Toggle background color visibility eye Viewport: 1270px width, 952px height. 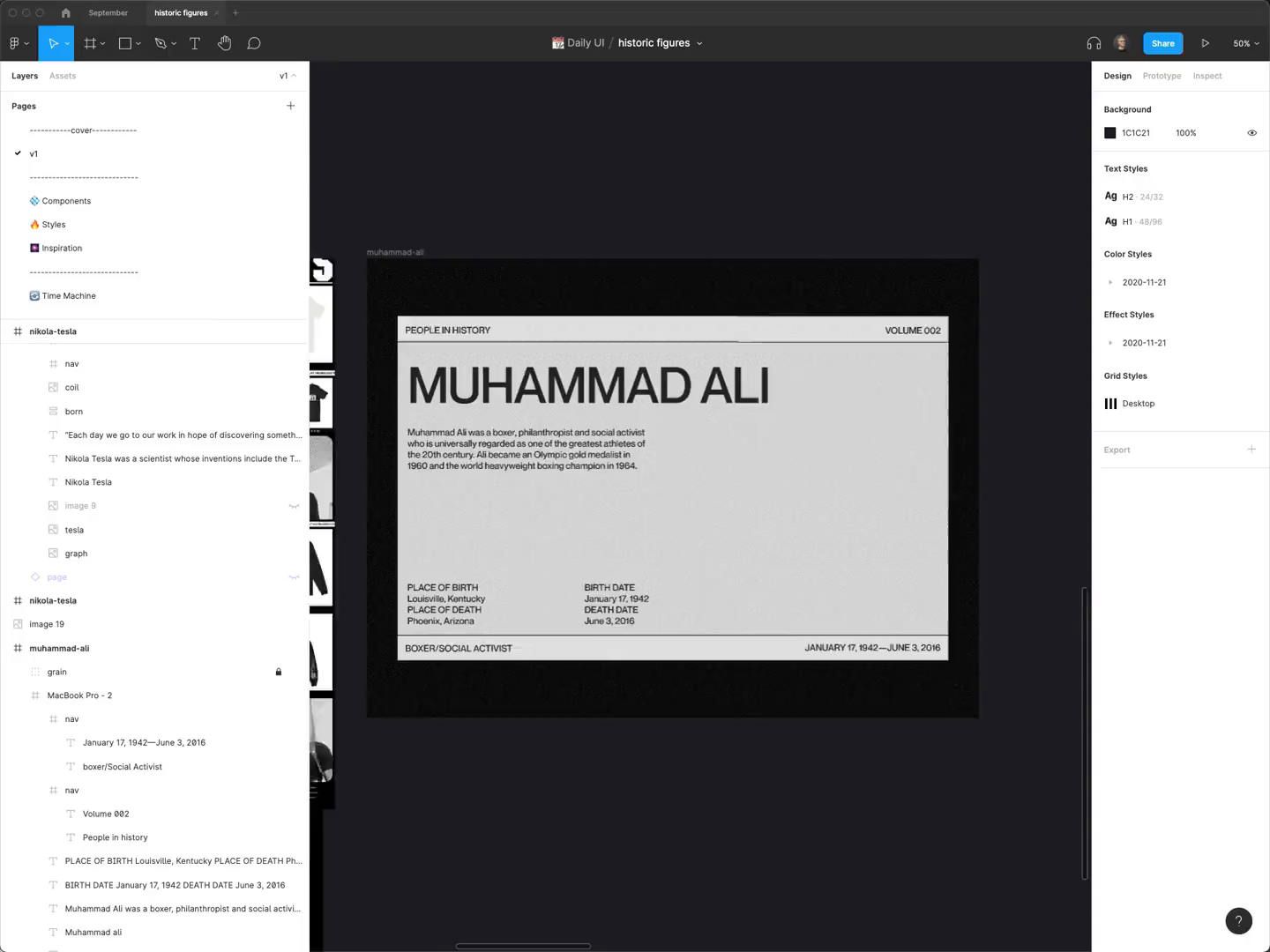click(x=1251, y=133)
